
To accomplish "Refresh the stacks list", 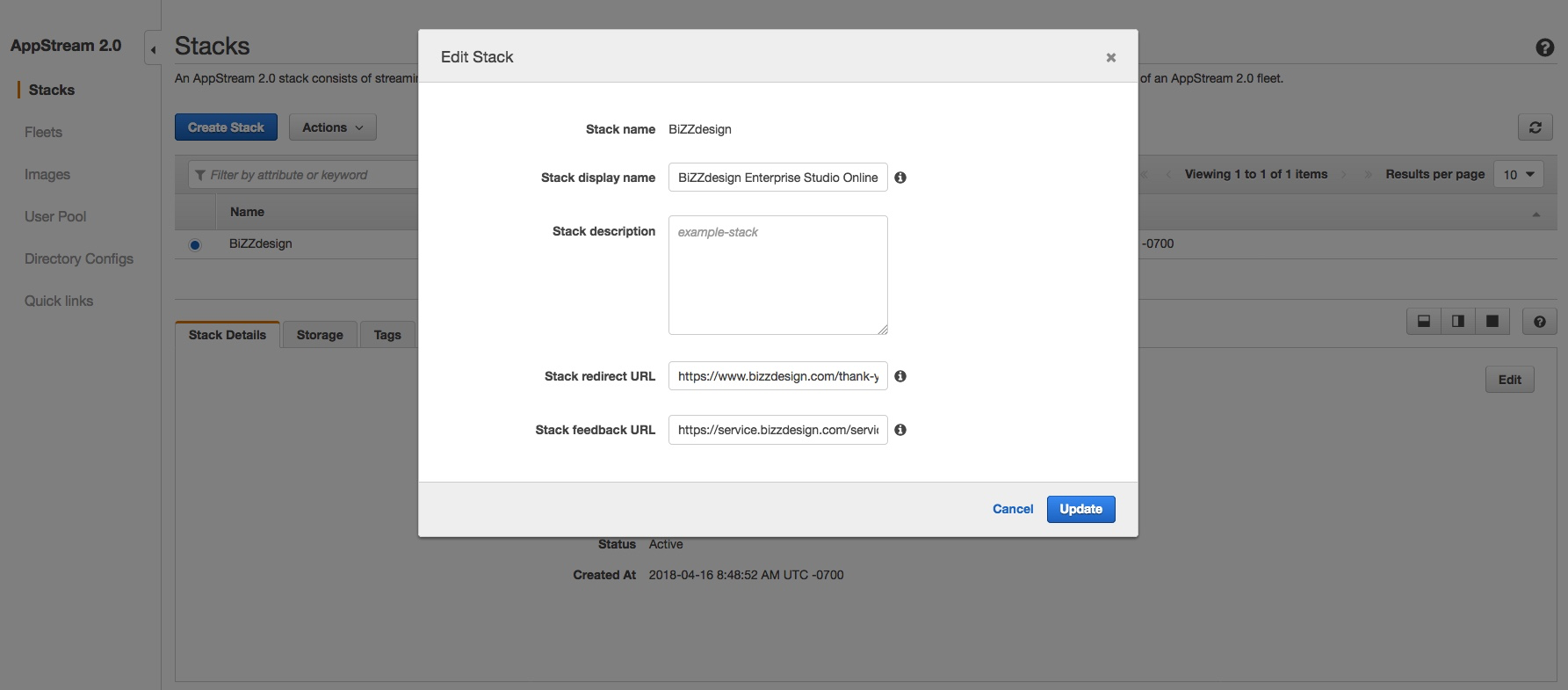I will click(x=1535, y=127).
